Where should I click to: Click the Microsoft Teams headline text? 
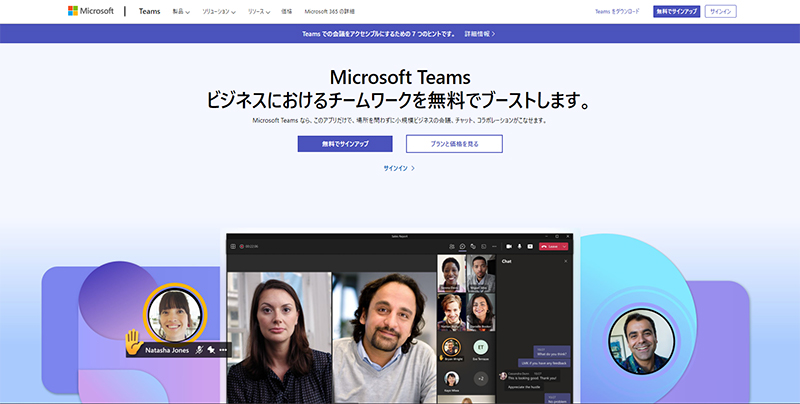click(400, 78)
